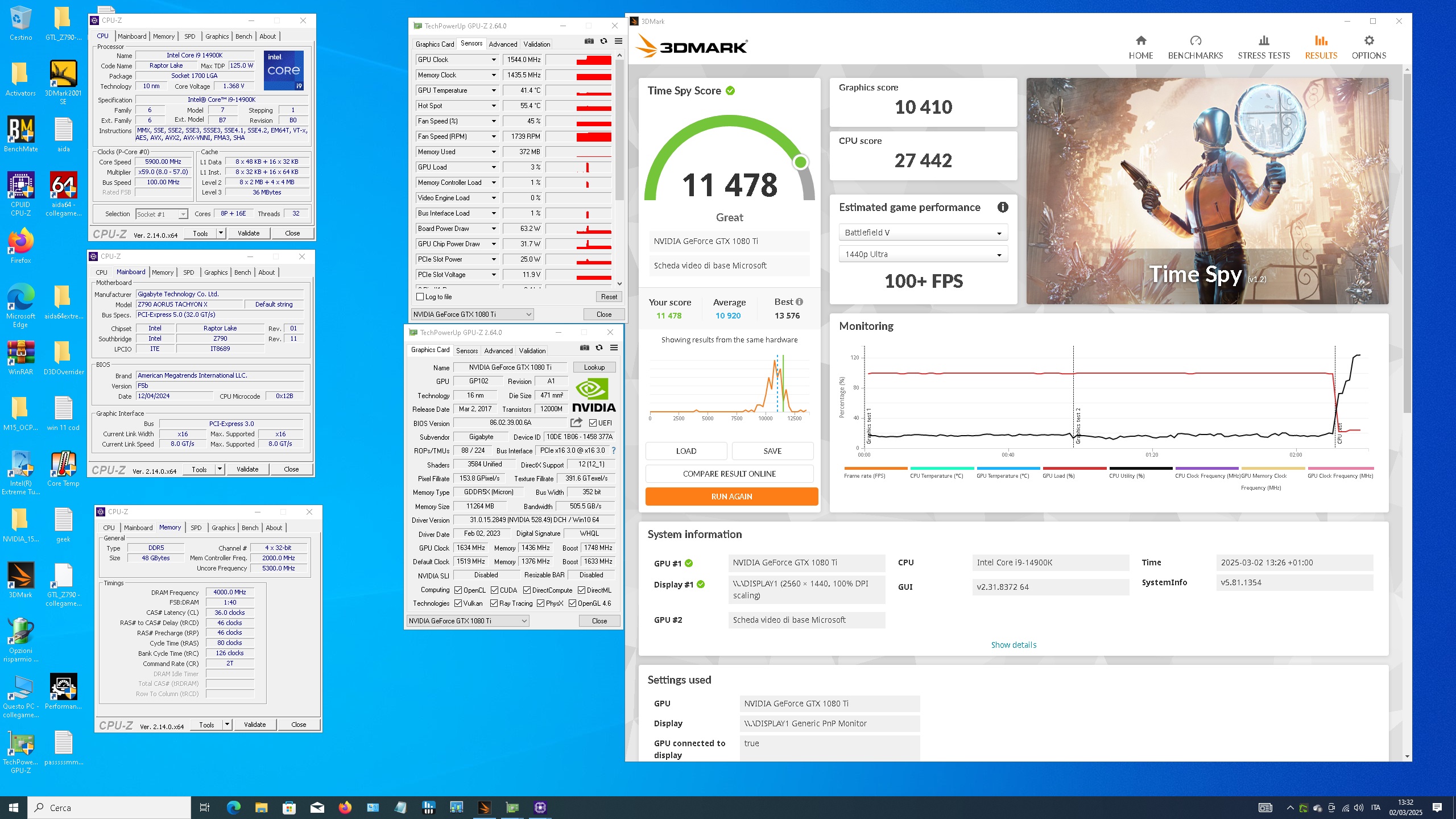This screenshot has height=819, width=1456.
Task: Toggle the PhysX checkbox in GPU-Z
Action: (540, 603)
